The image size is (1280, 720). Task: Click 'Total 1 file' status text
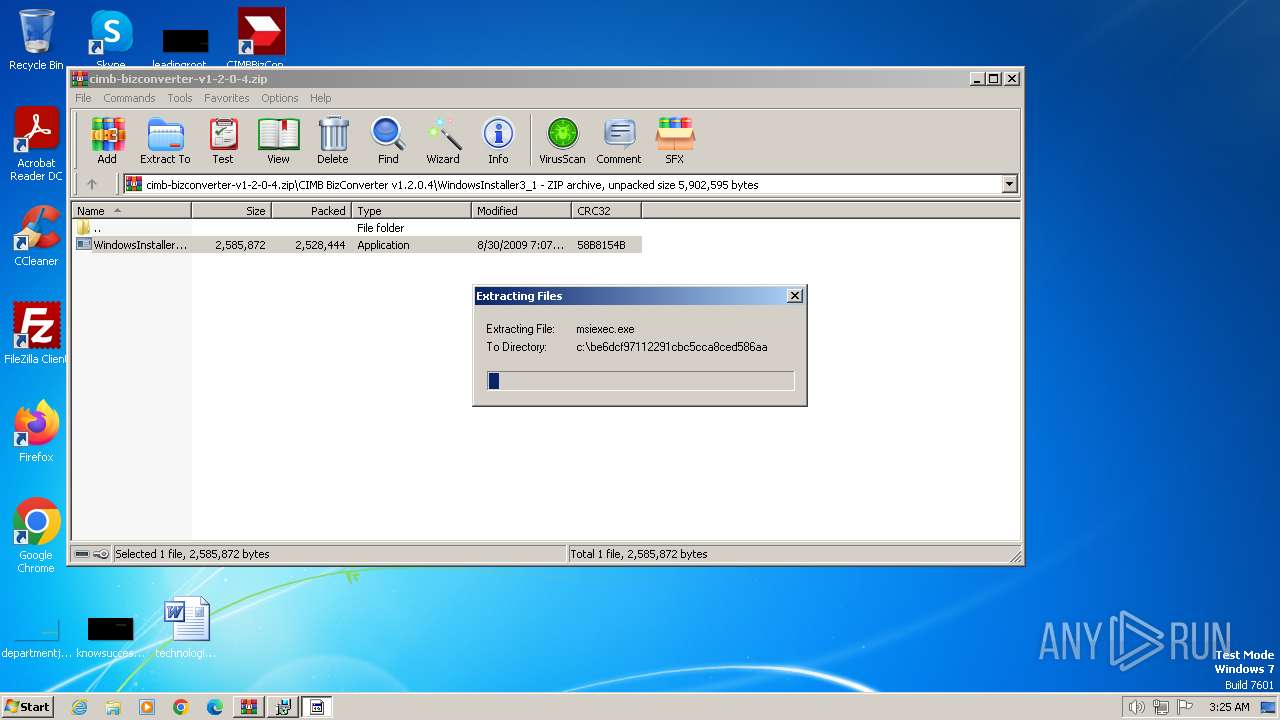coord(639,554)
